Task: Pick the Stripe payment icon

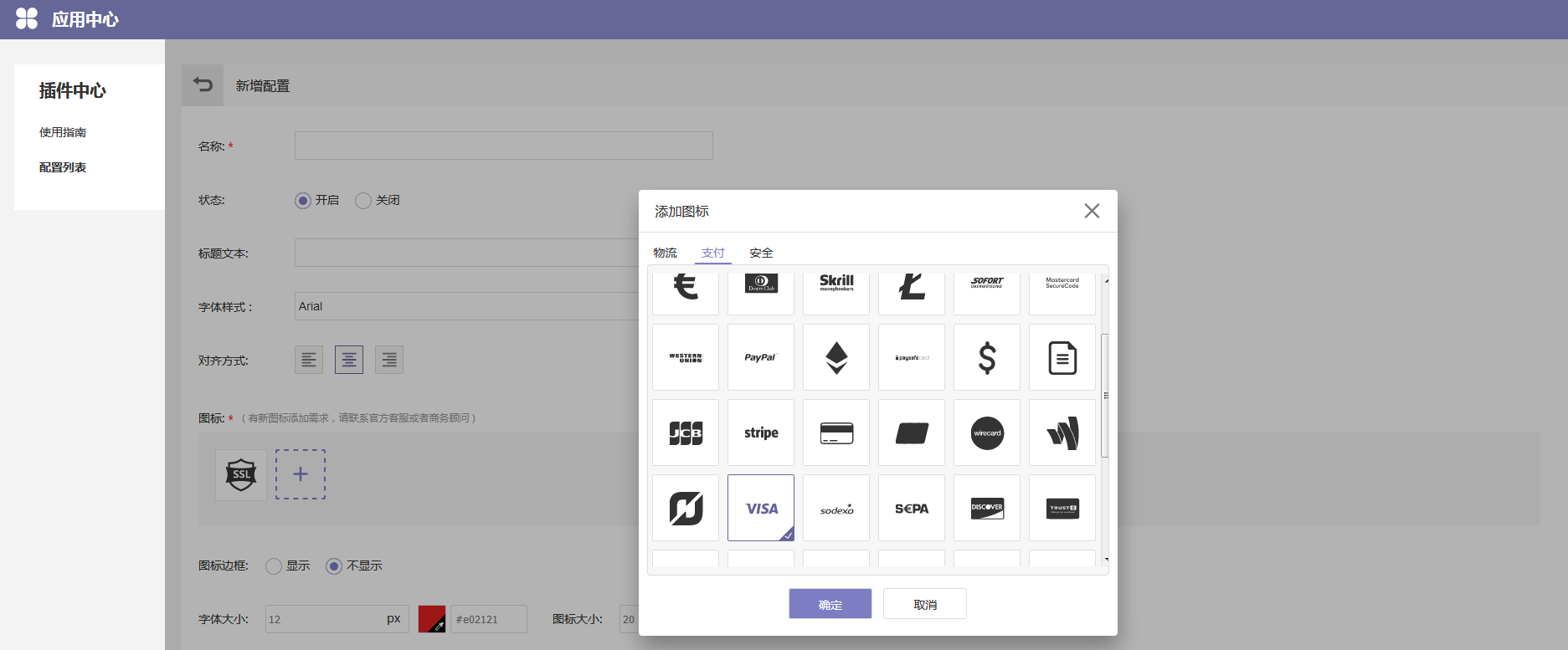Action: pos(761,432)
